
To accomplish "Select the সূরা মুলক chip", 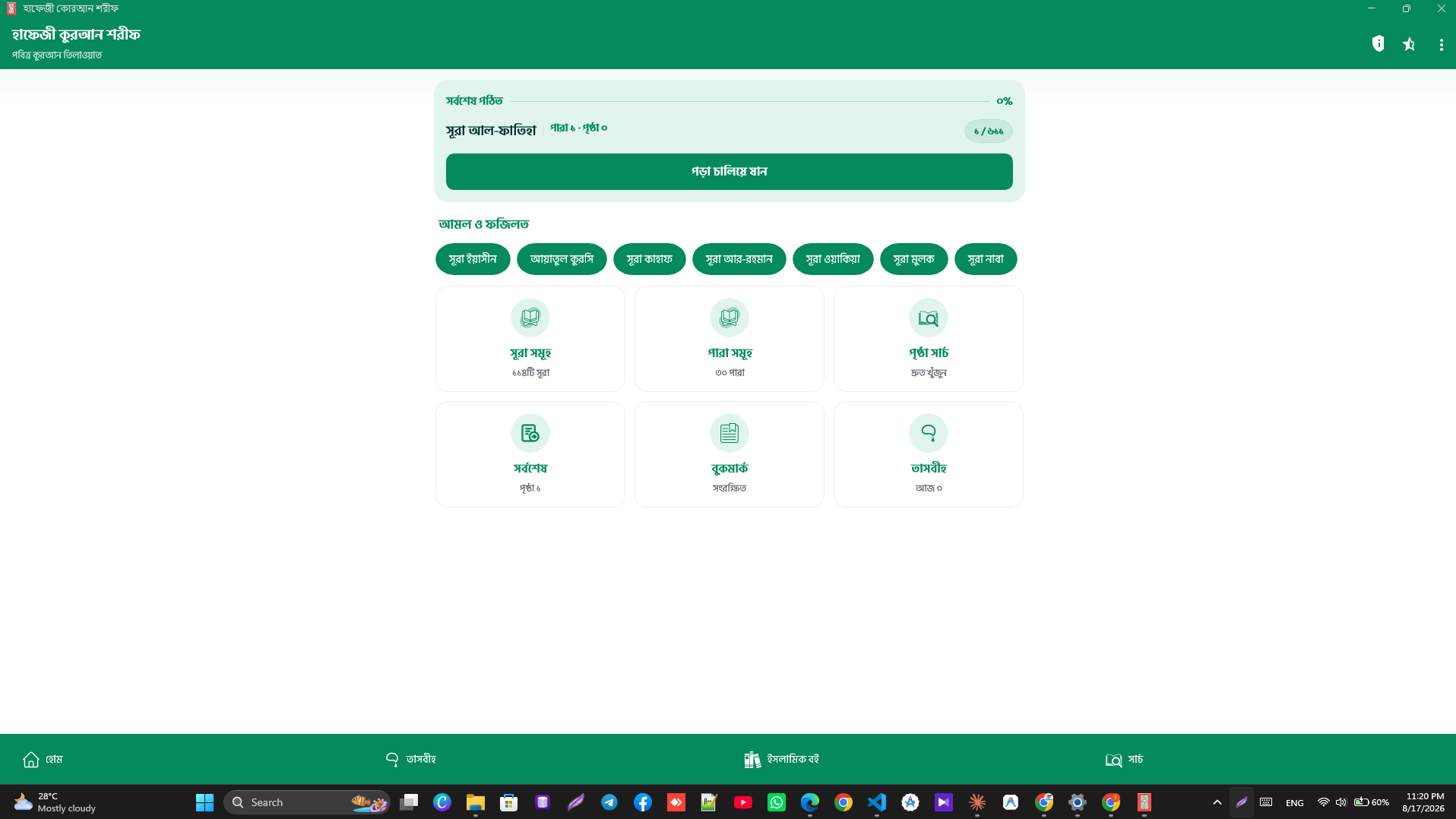I will 913,259.
